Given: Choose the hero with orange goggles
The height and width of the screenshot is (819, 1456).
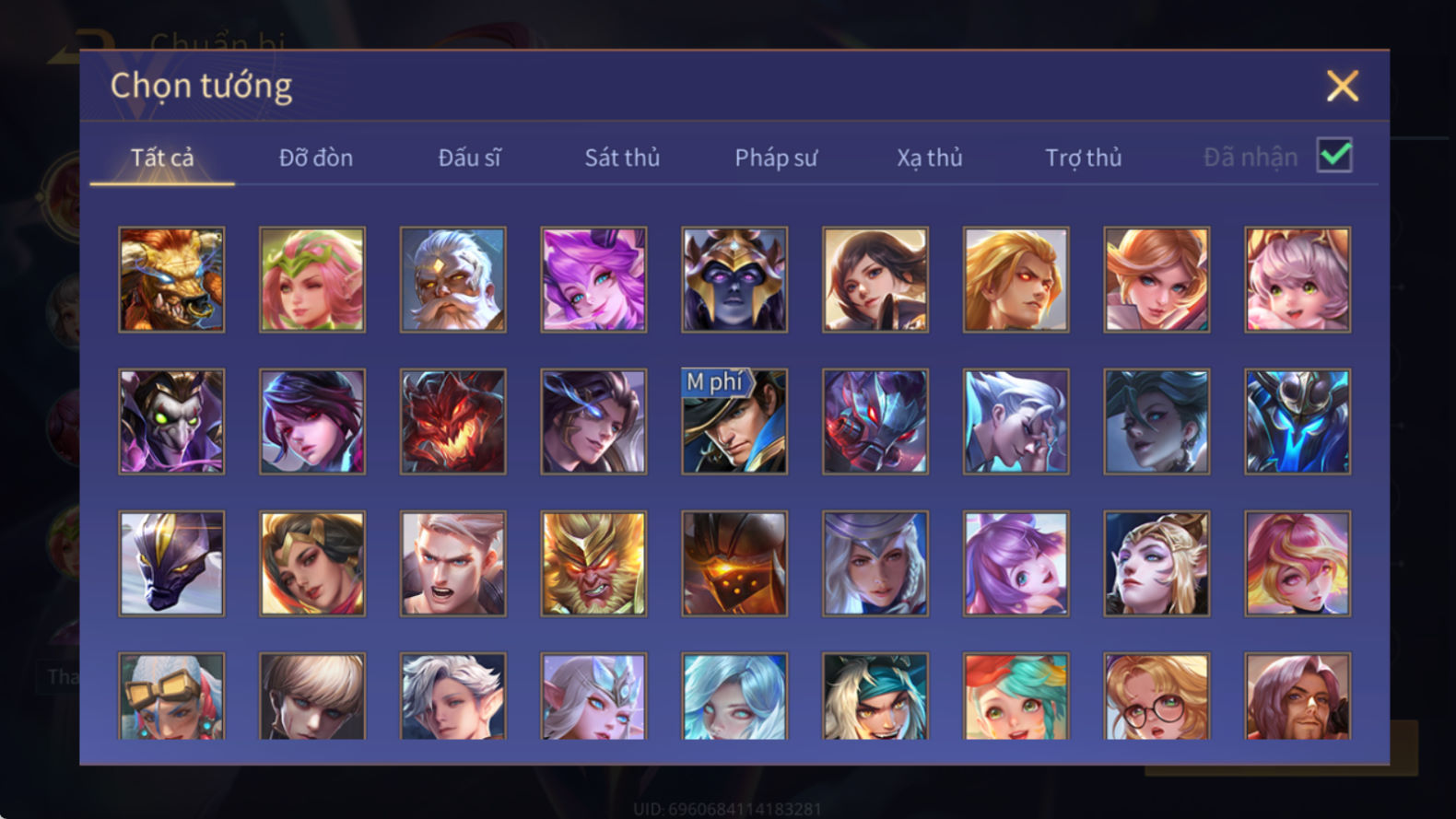Looking at the screenshot, I should (171, 696).
